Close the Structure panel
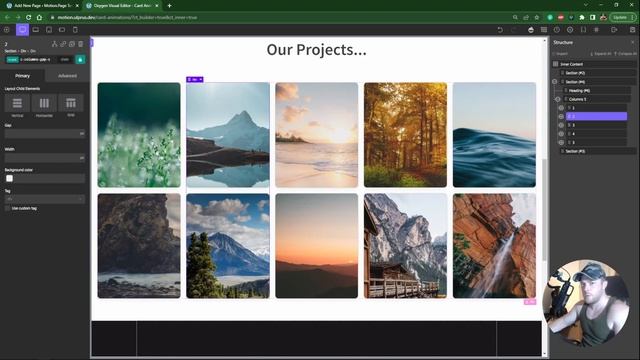The width and height of the screenshot is (640, 360). click(633, 42)
